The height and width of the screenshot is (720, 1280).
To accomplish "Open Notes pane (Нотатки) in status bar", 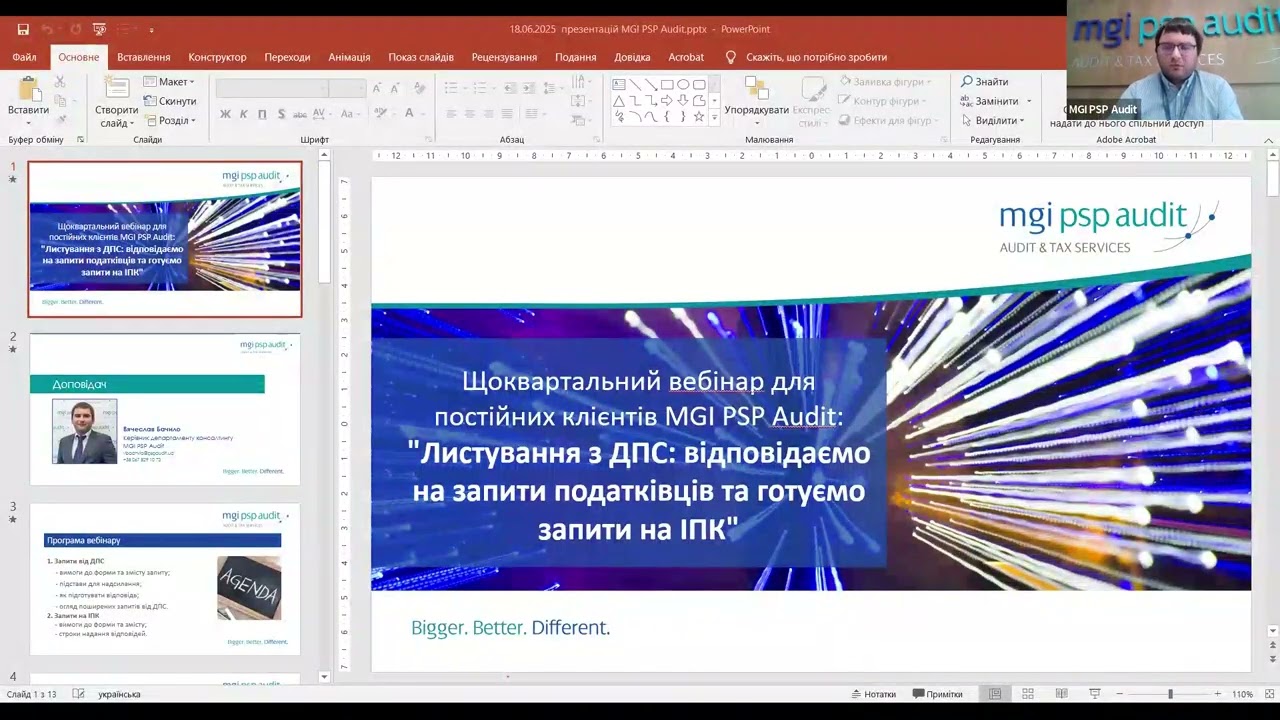I will click(x=874, y=694).
